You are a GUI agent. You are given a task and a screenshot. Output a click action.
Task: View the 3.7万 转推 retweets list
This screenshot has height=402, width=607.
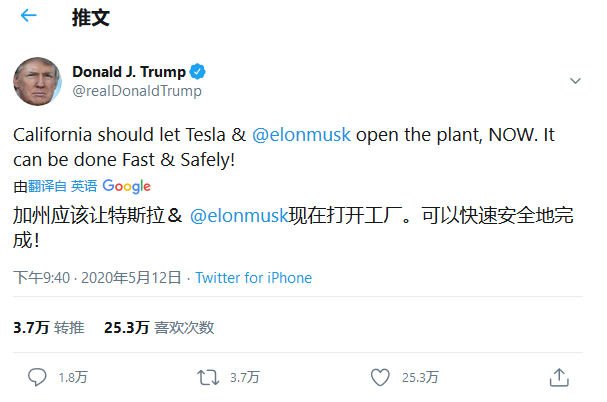tap(49, 327)
